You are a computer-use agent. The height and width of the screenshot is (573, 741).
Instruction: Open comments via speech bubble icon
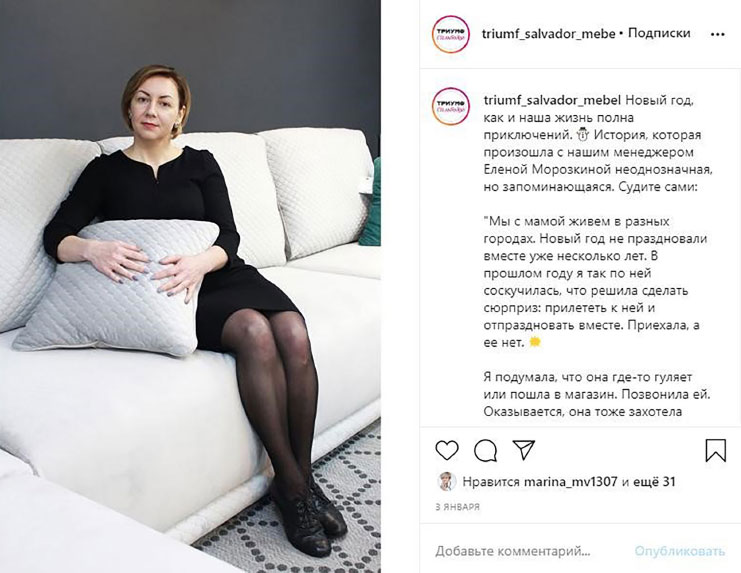point(485,450)
